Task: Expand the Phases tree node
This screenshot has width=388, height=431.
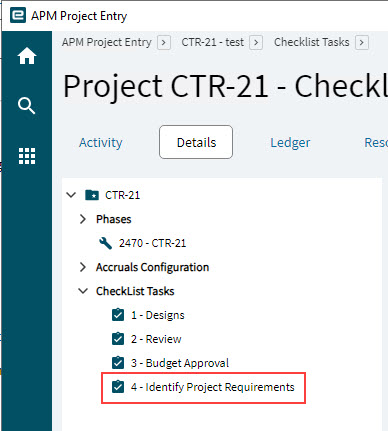Action: (83, 219)
